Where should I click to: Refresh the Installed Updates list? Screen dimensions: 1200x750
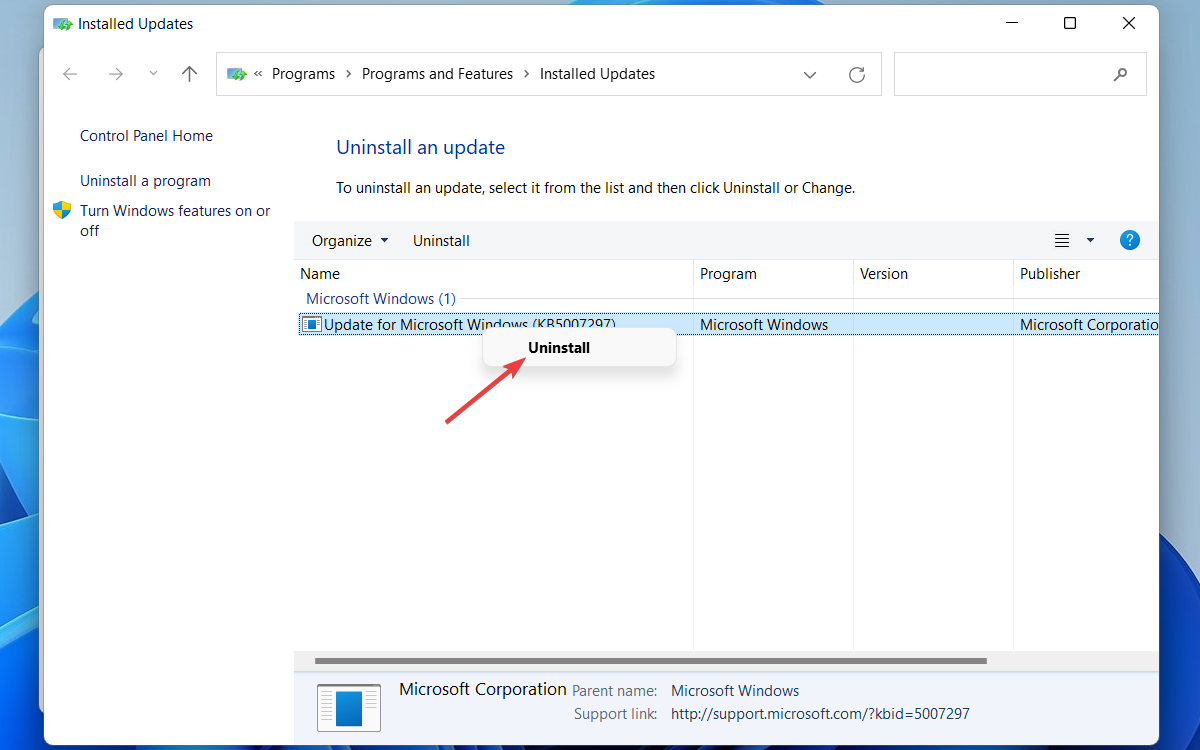(x=857, y=73)
